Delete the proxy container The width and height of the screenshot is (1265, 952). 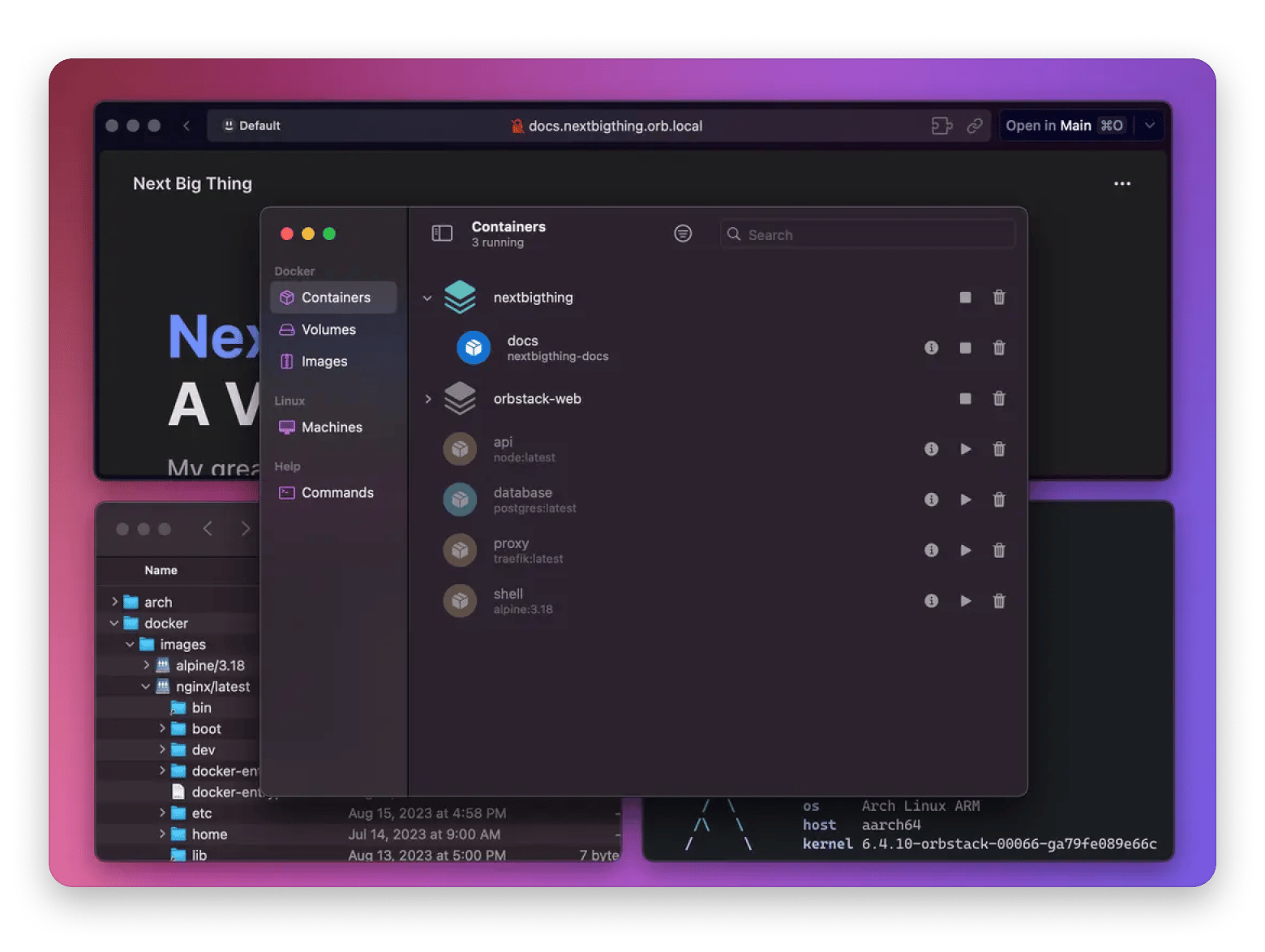(999, 551)
